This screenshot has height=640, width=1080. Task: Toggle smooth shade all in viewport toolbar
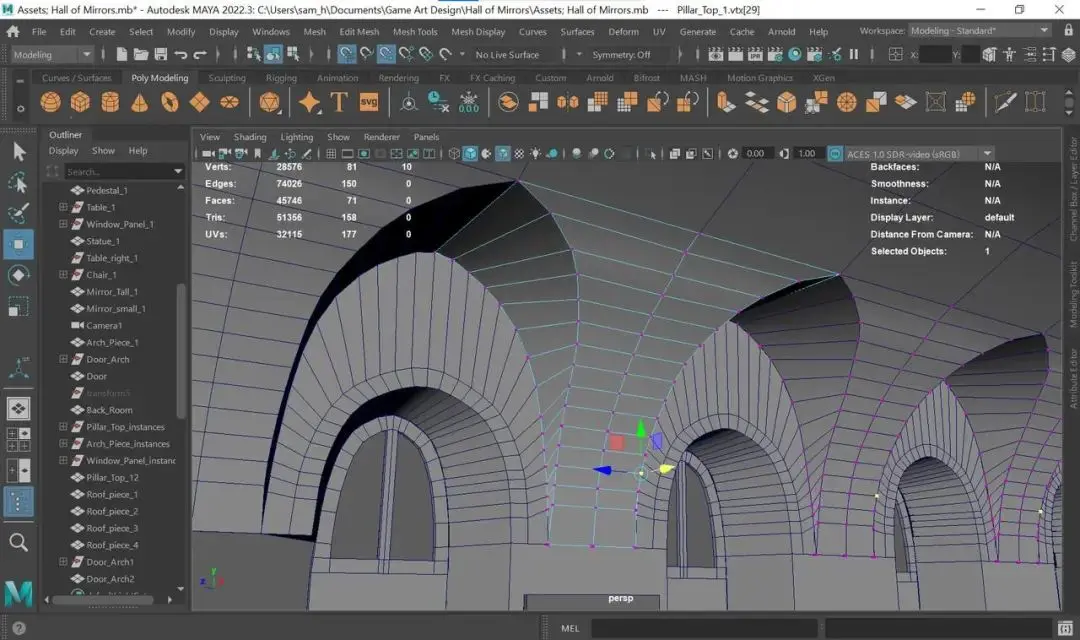click(470, 154)
